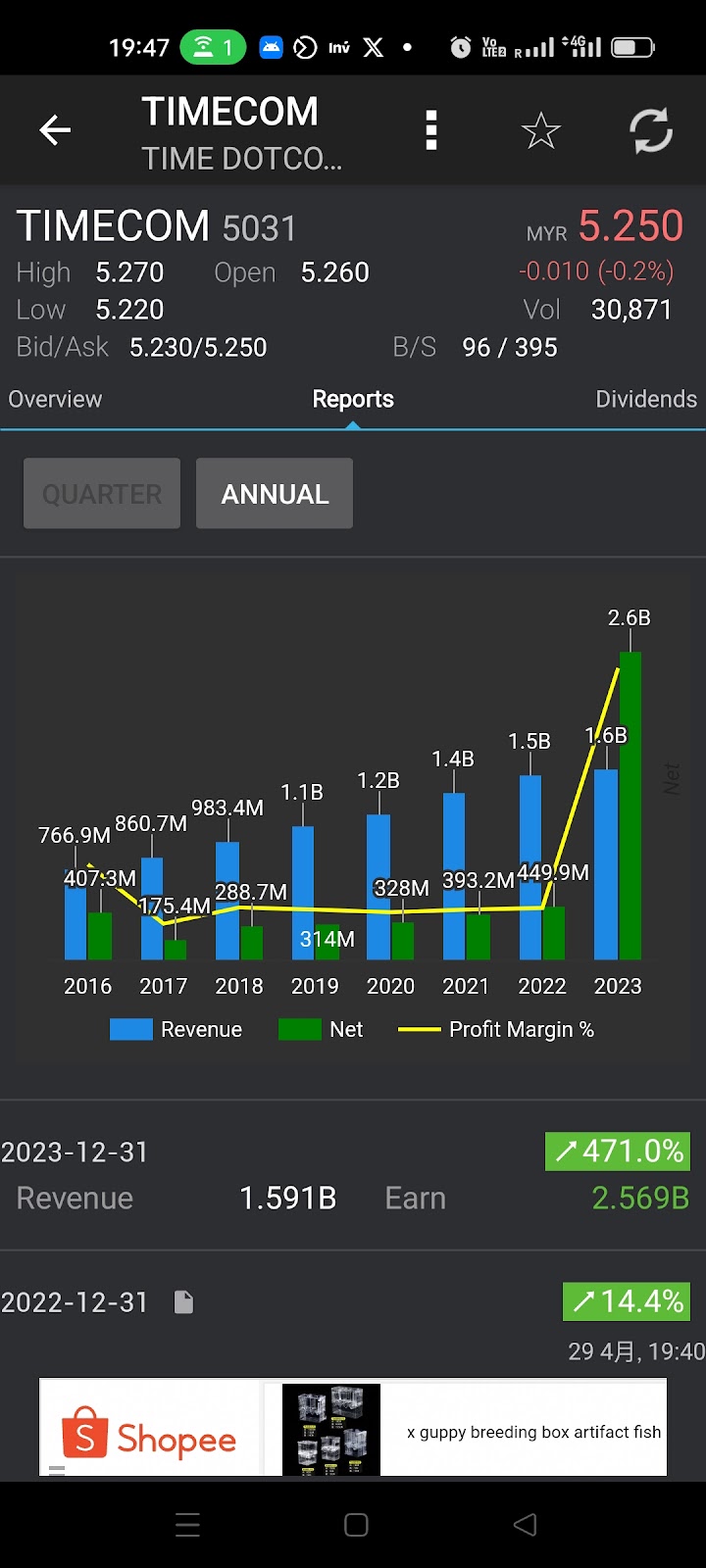Tap the 2023 green Net bar
Screen dimensions: 706x1568
coord(630,806)
